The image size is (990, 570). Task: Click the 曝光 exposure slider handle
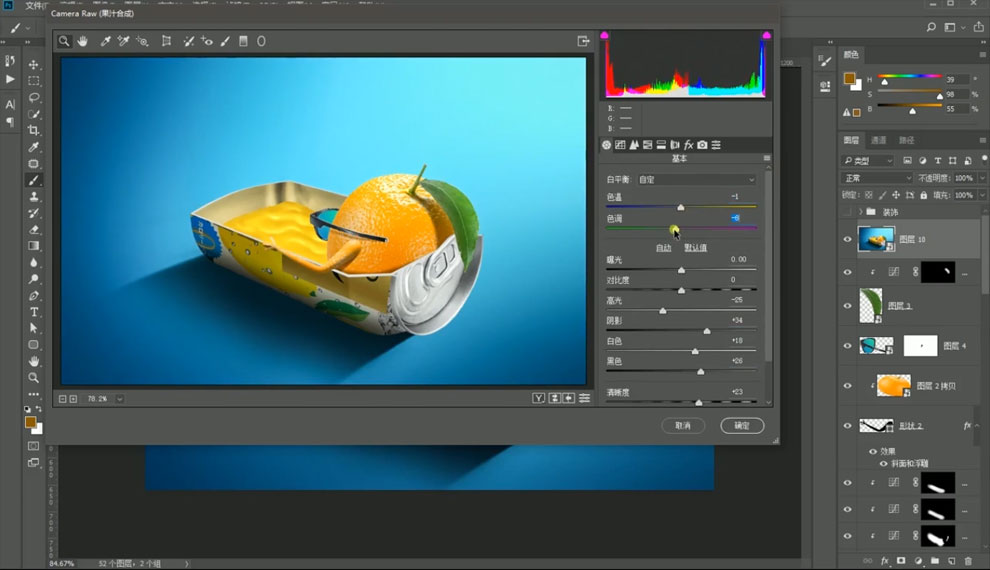[681, 270]
